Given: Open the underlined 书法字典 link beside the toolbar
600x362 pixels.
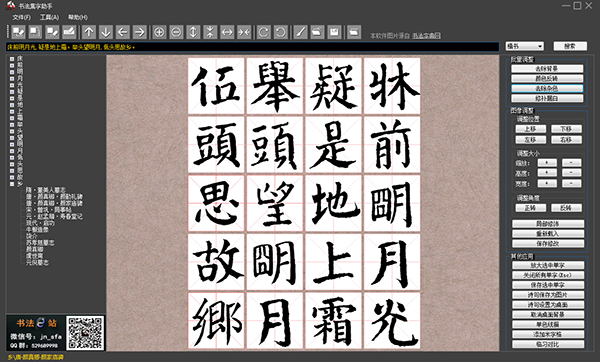Looking at the screenshot, I should (426, 36).
